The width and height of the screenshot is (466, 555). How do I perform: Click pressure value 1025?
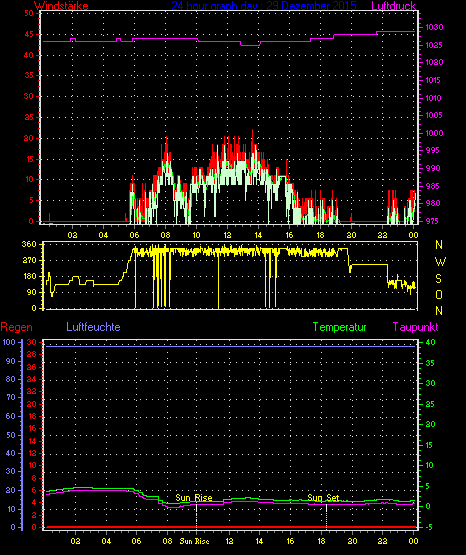[x=434, y=45]
